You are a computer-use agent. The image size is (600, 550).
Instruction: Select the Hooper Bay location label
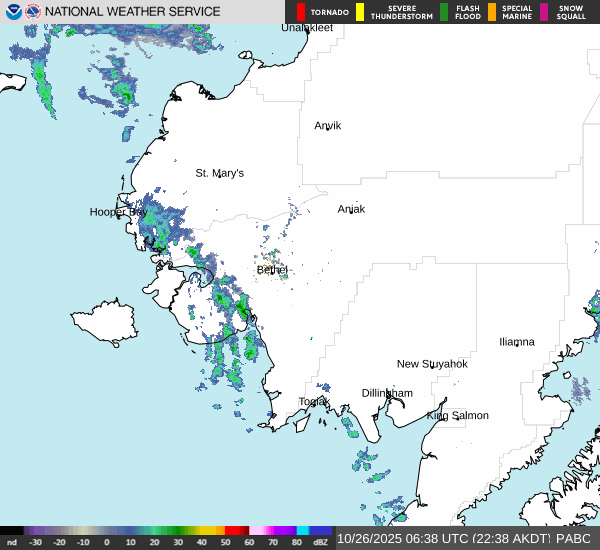click(x=117, y=212)
